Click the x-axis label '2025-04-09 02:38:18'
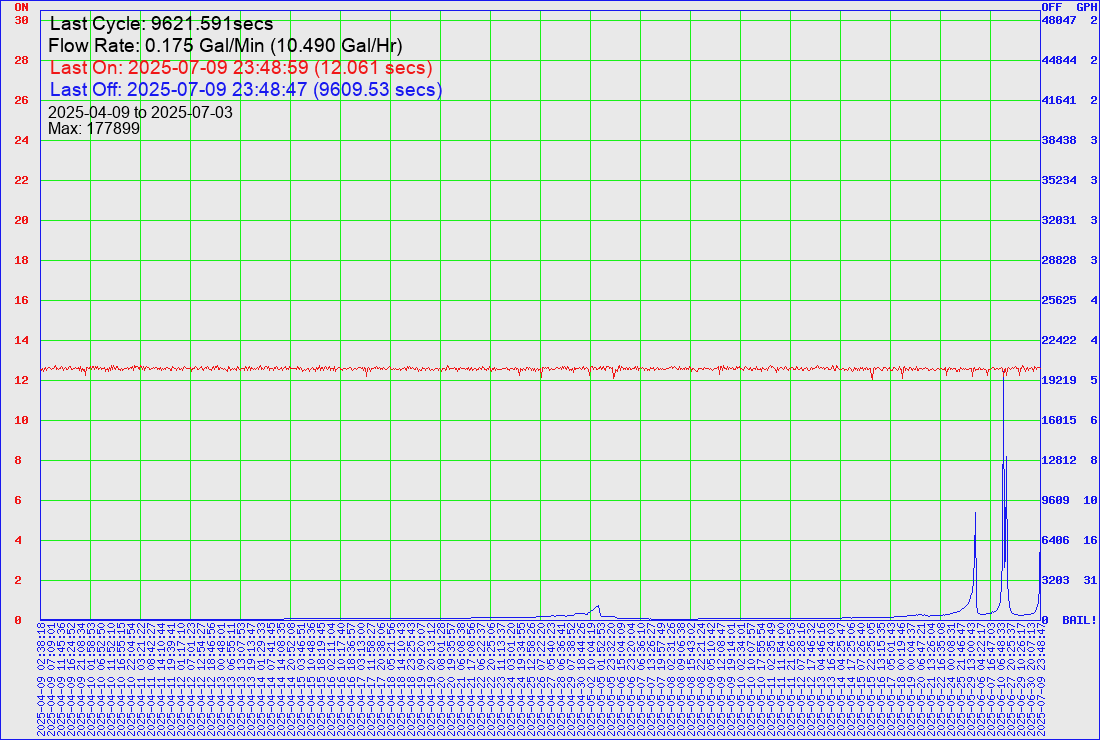Screen dimensions: 1100x740 point(41,679)
